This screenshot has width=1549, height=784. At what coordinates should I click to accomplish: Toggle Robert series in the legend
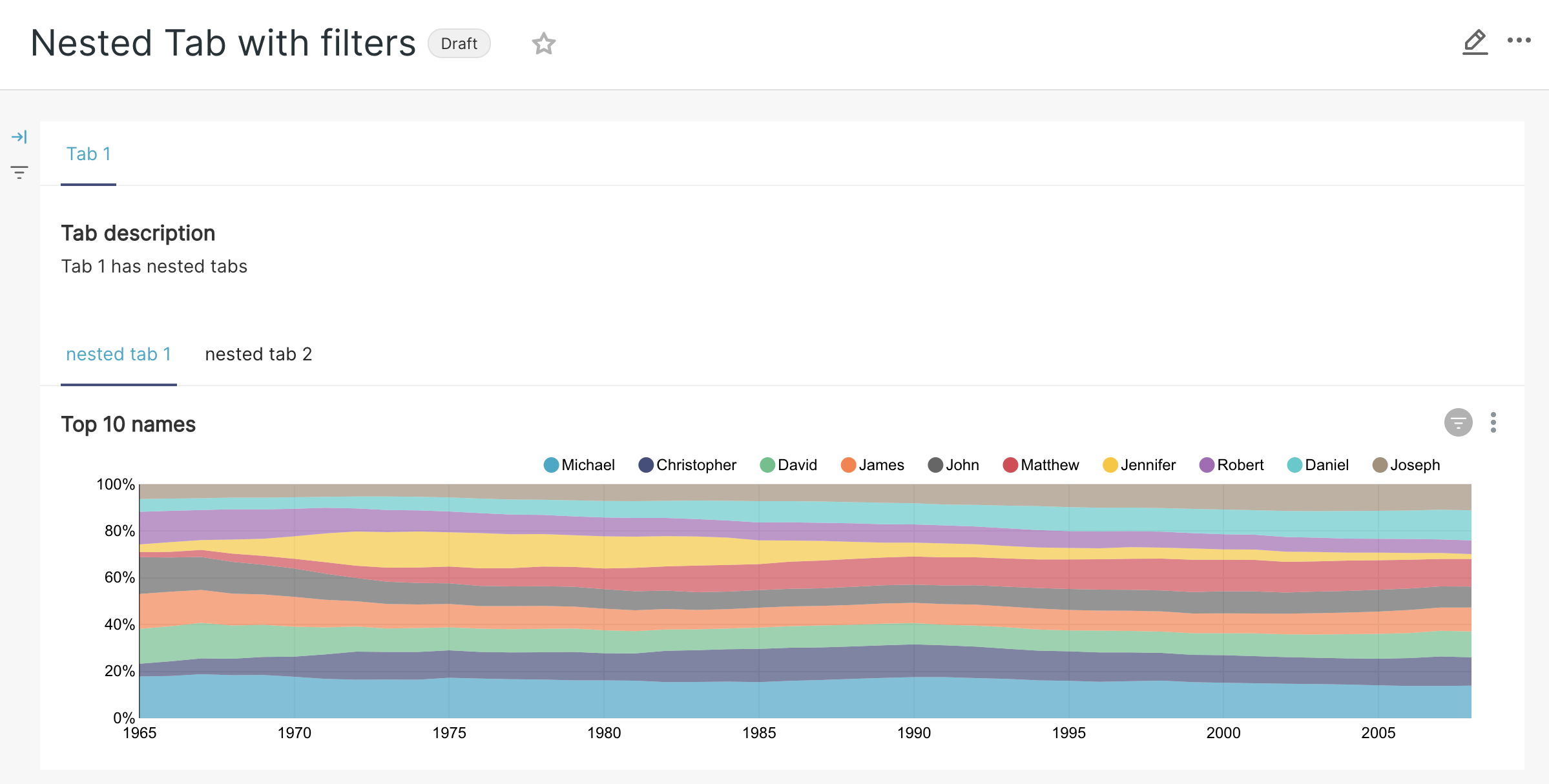click(x=1231, y=465)
